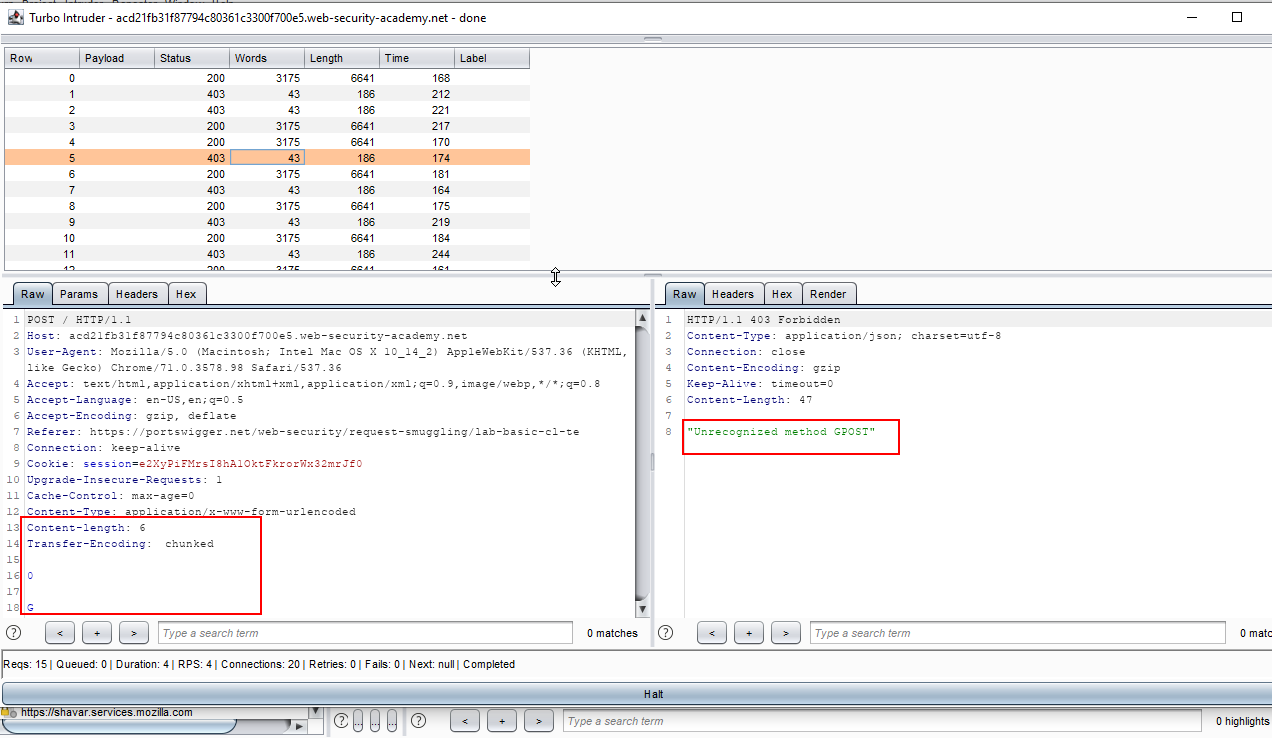Viewport: 1272px width, 738px height.
Task: Select result row 7 with time 164
Action: coord(267,190)
